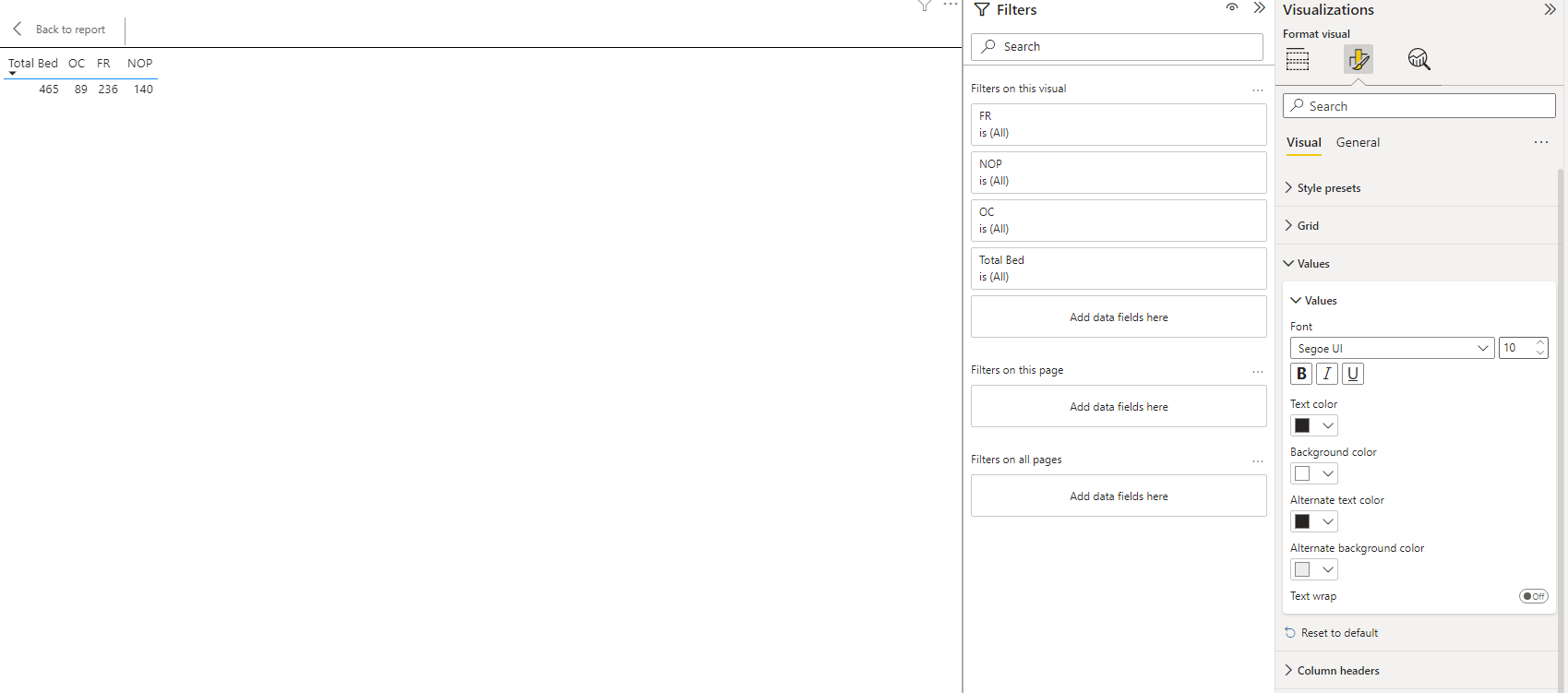Sort by Total Bed column header

tap(33, 64)
